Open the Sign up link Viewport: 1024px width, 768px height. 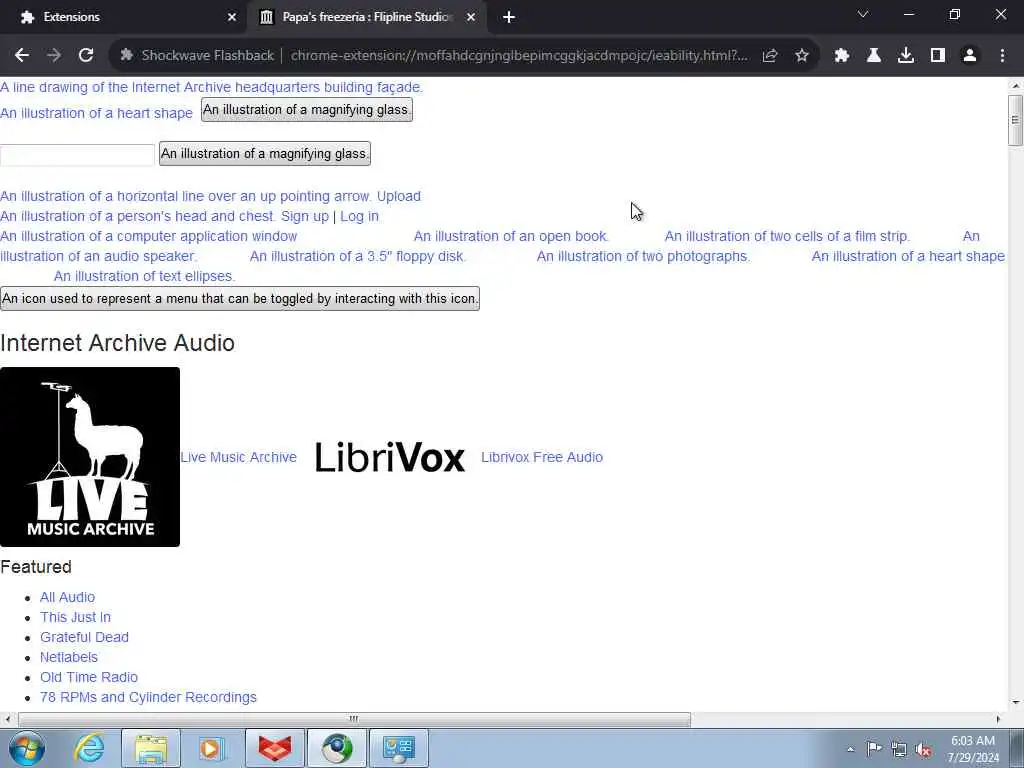point(305,216)
